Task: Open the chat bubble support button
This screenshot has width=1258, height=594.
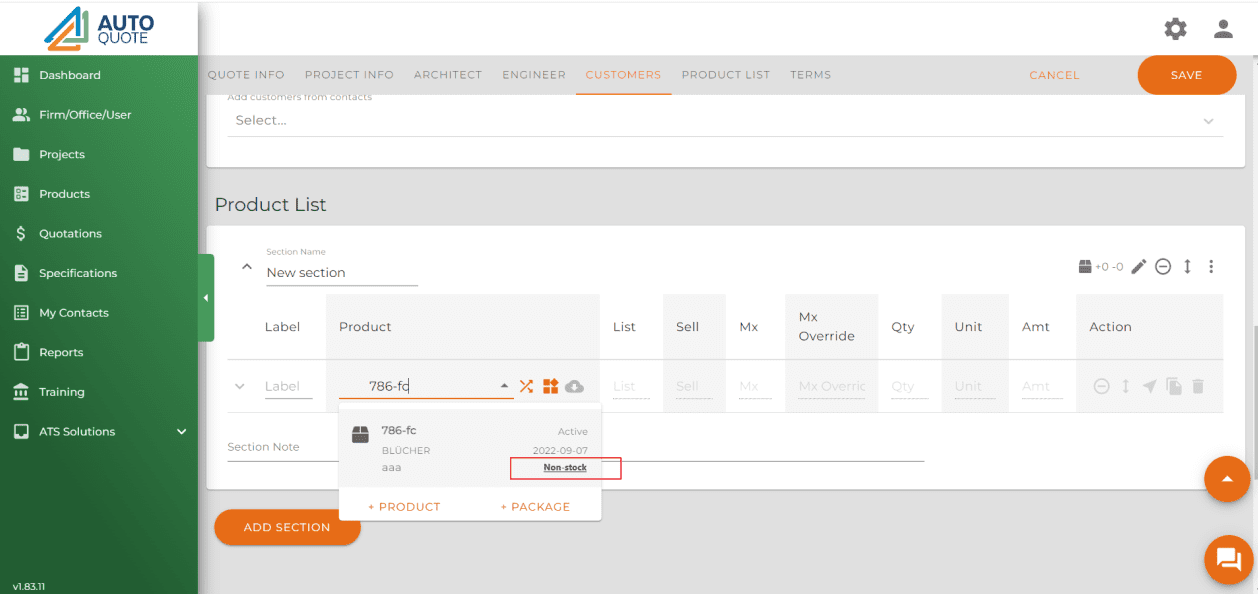Action: click(x=1228, y=559)
